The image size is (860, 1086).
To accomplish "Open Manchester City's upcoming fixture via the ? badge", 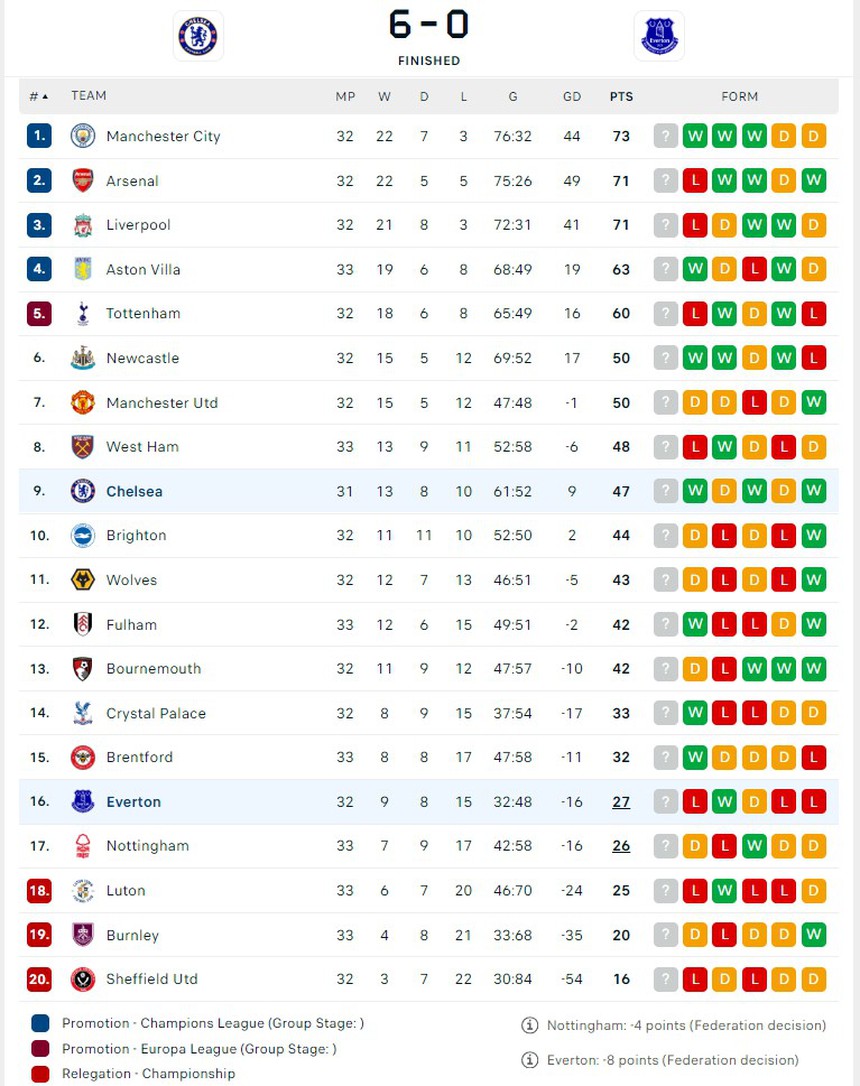I will pos(665,136).
